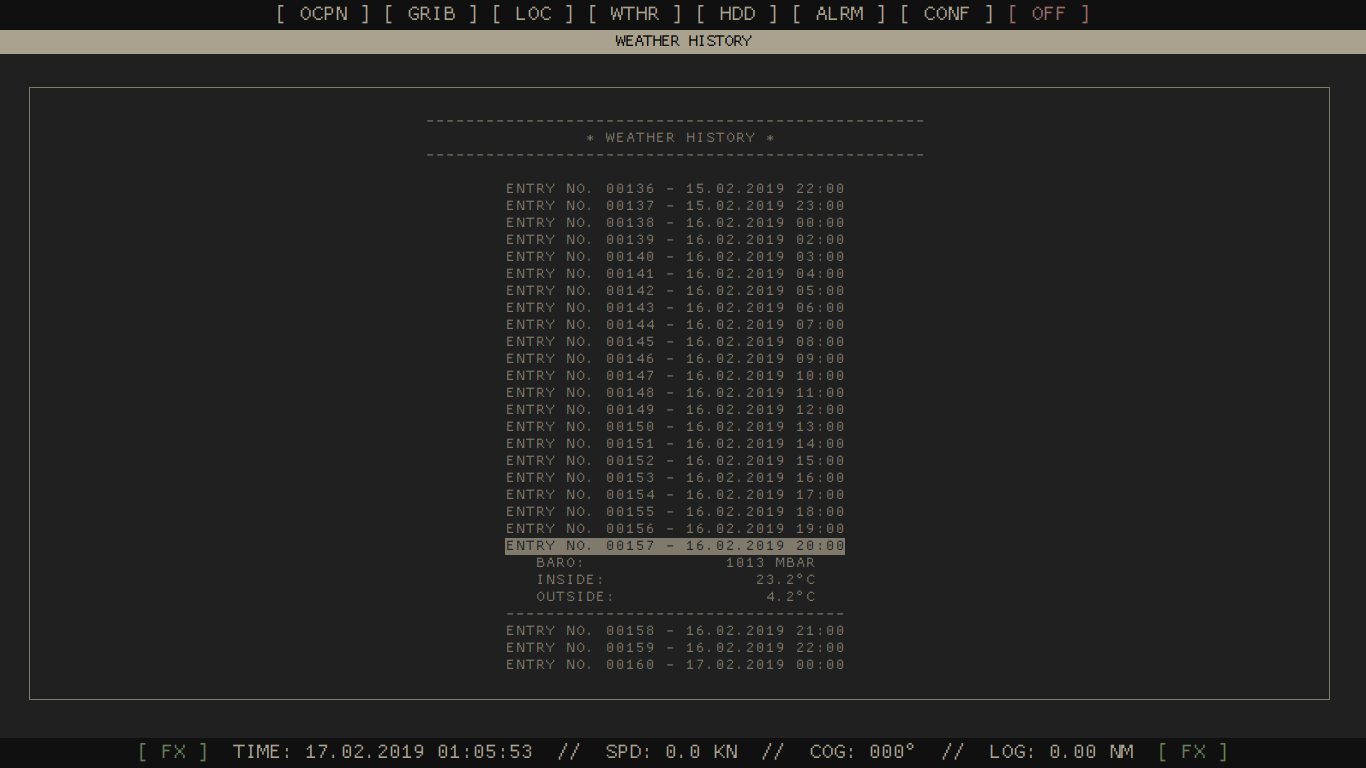Click the OFF power button
This screenshot has height=768, width=1366.
tap(1049, 14)
